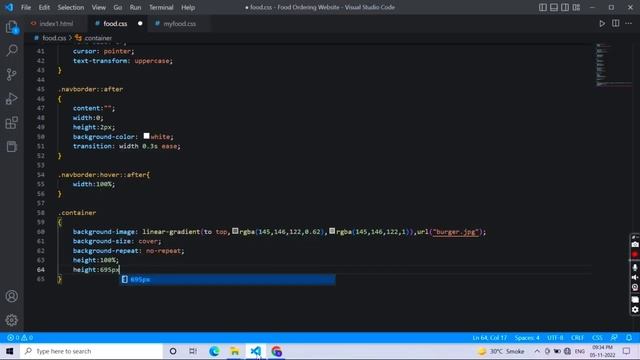This screenshot has width=640, height=360.
Task: Click the errors and warnings count in status bar
Action: tap(20, 338)
